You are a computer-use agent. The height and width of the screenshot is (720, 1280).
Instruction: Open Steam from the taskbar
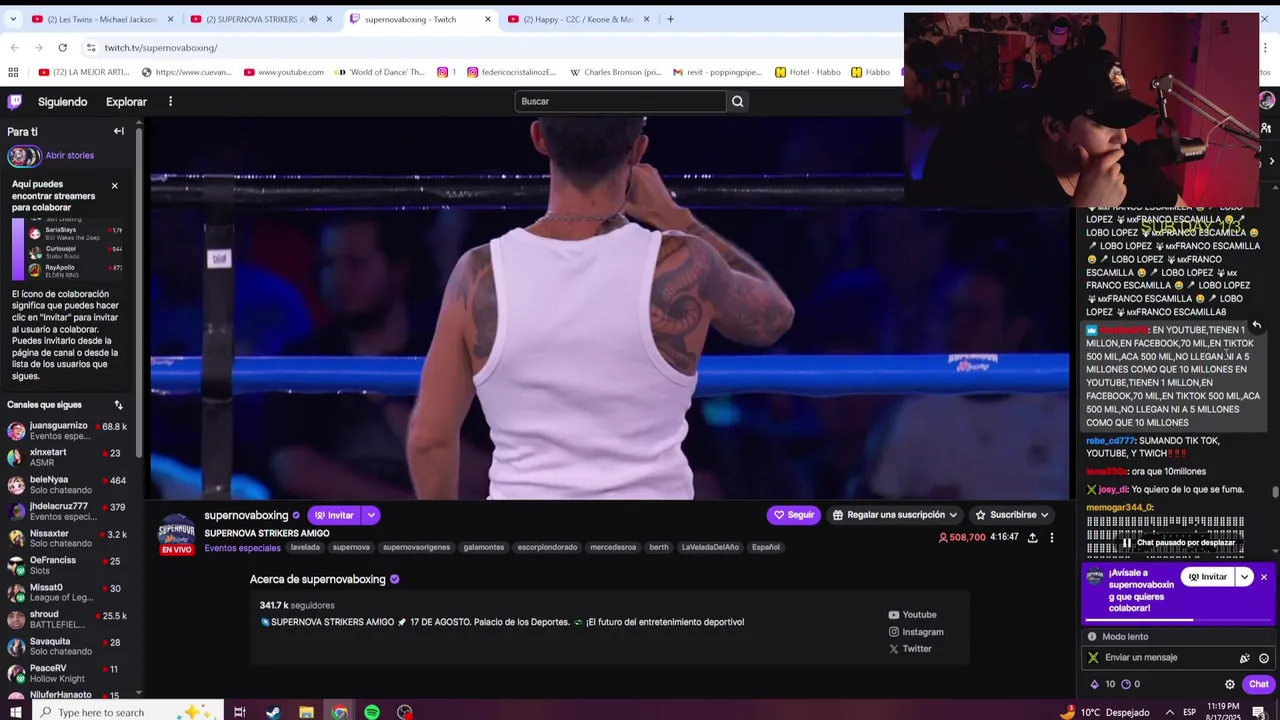273,712
